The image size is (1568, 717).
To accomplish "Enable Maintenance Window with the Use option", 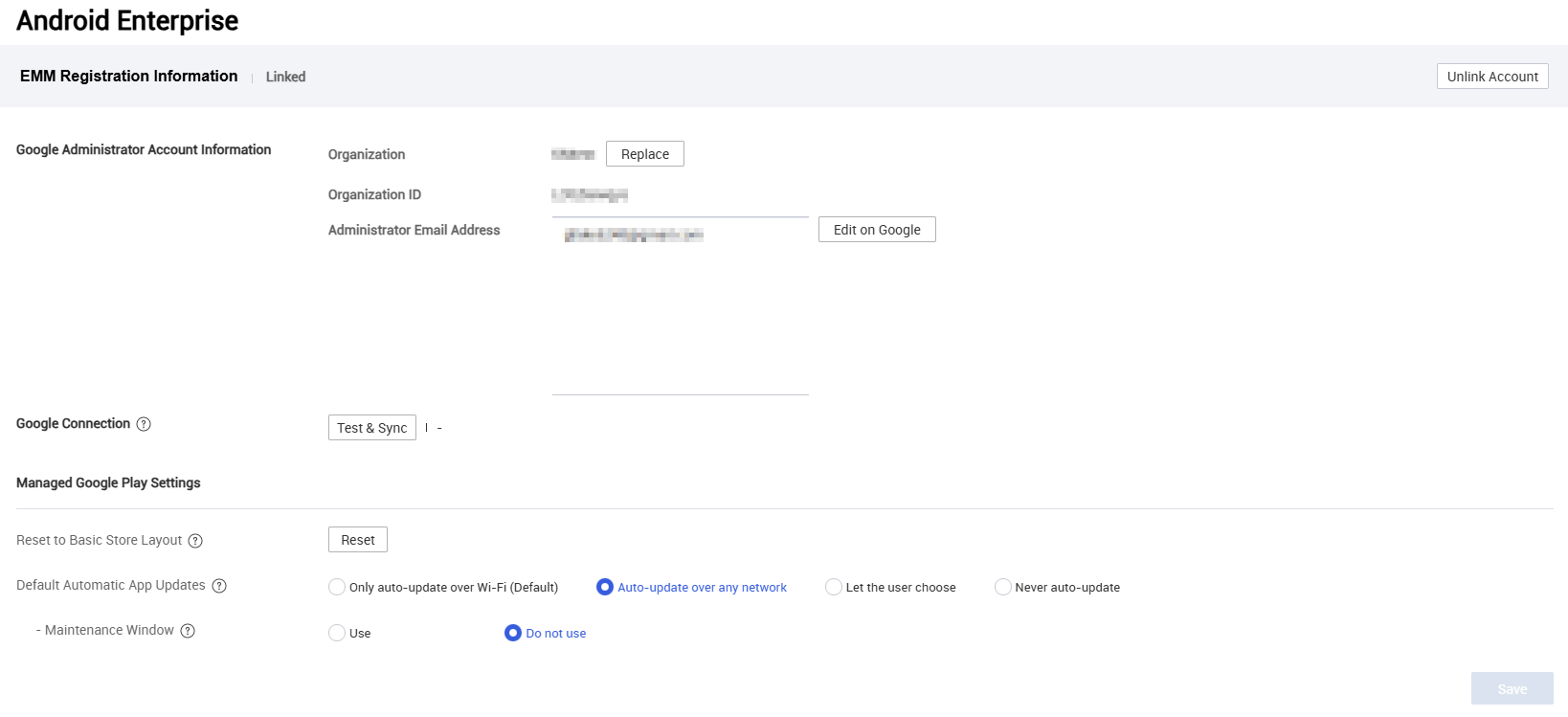I will coord(337,633).
